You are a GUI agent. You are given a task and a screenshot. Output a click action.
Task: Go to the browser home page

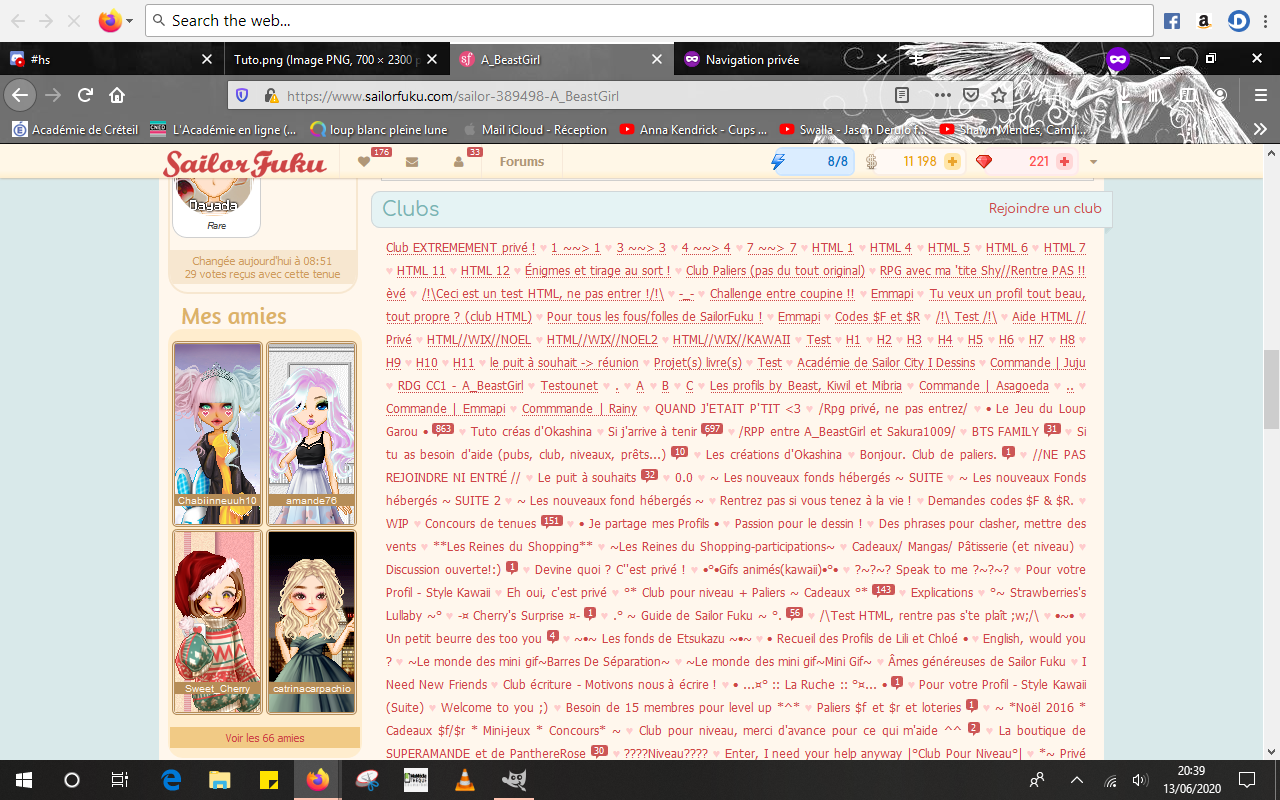[117, 95]
